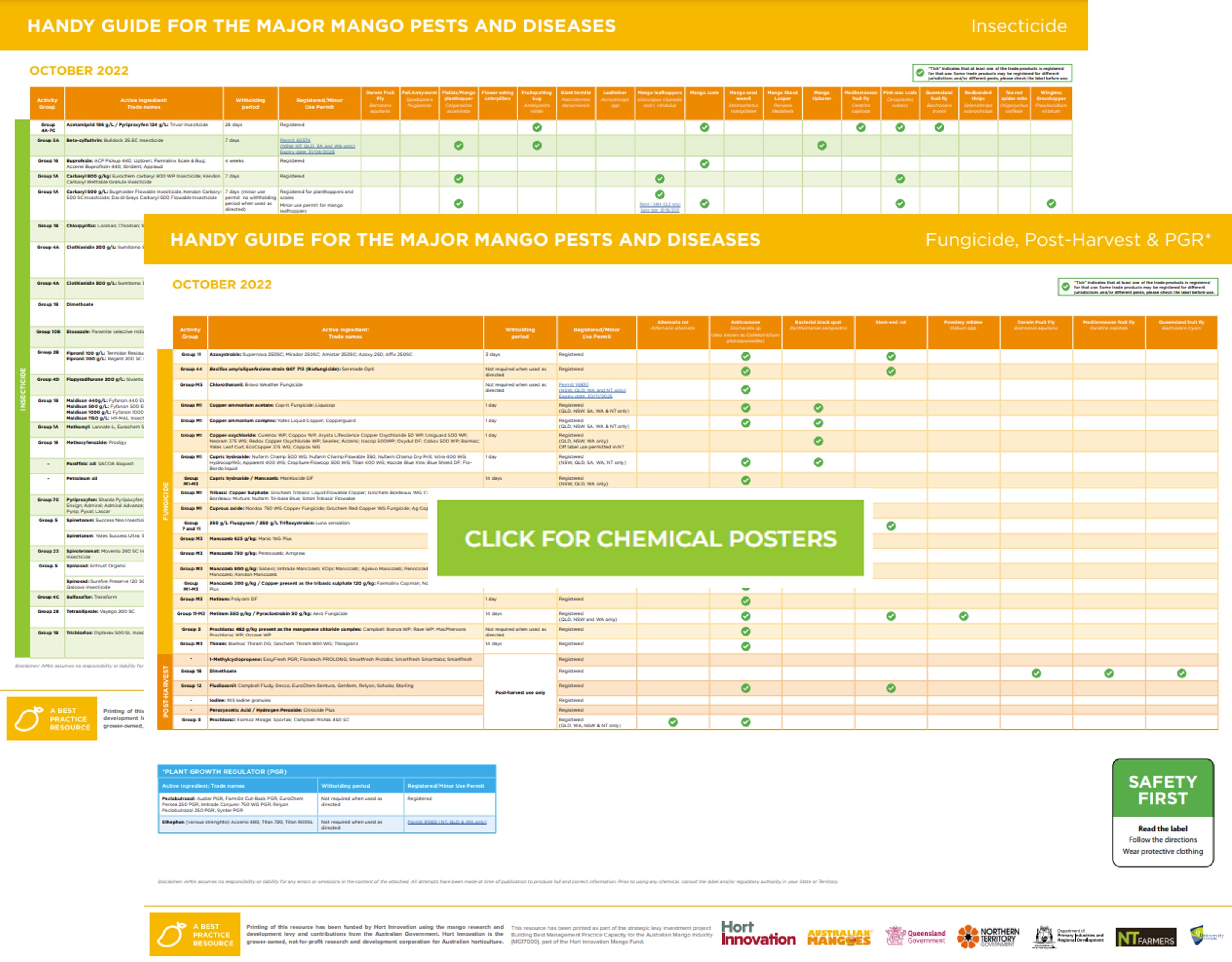
Task: Click the Dimethoate Queensland fruit fly tick
Action: point(1181,673)
